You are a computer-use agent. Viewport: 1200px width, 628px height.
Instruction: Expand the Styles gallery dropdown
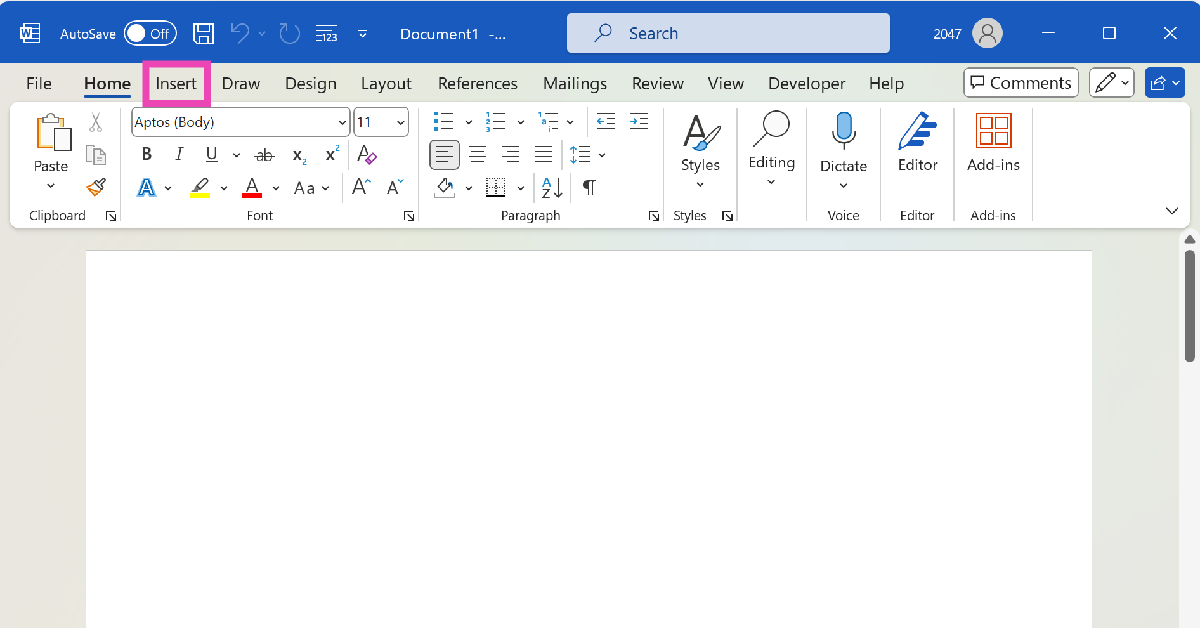(x=700, y=184)
